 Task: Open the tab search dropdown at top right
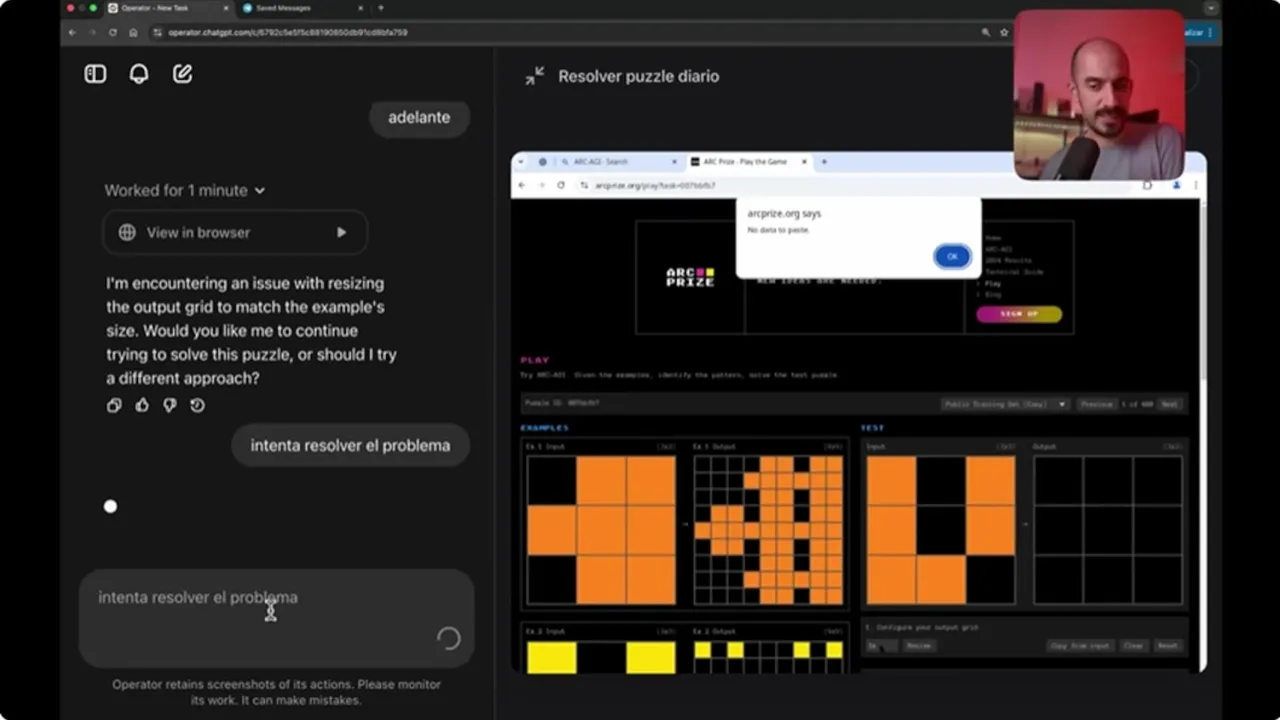click(1211, 8)
